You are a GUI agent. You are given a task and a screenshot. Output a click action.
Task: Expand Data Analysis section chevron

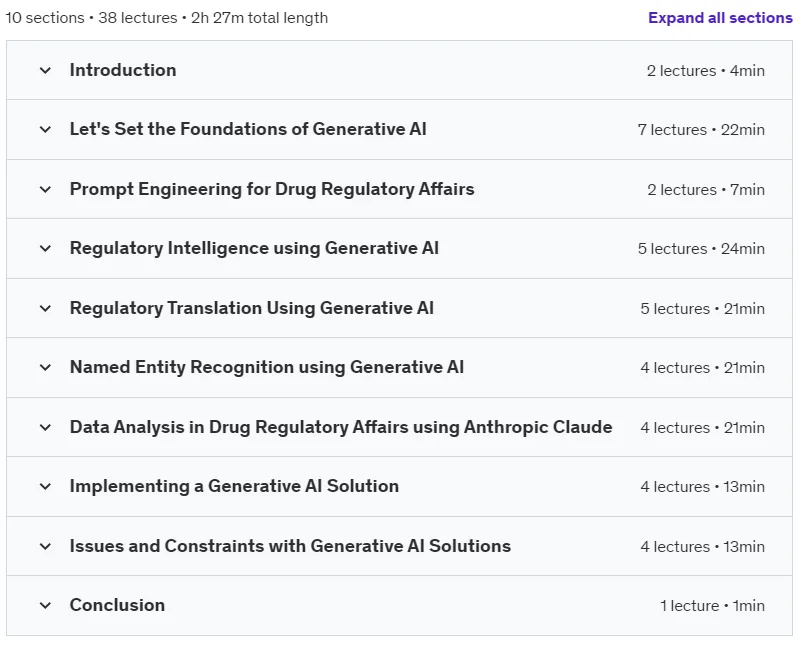click(x=45, y=428)
